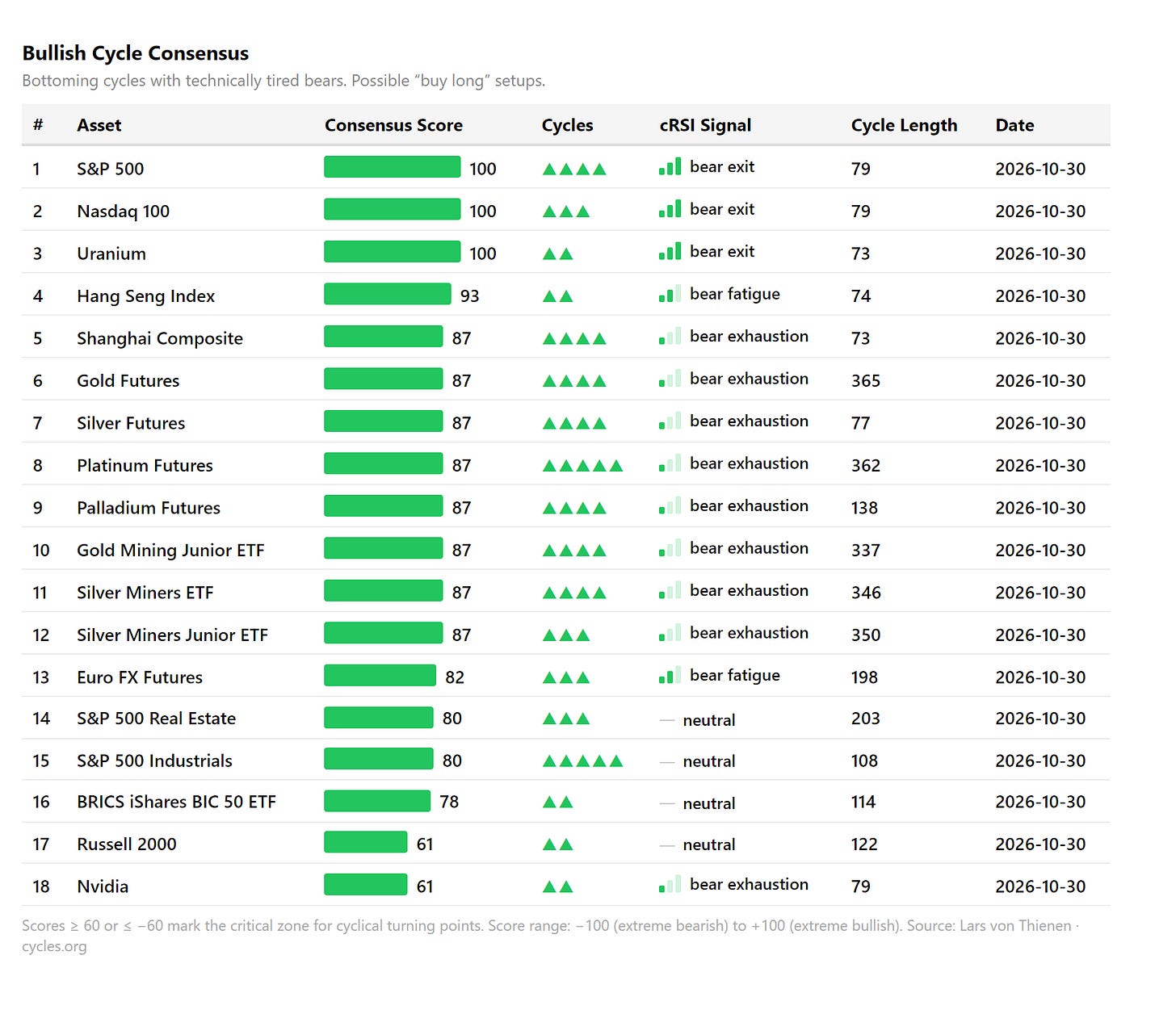Click the signal bars icon in Uranium row
The height and width of the screenshot is (1010, 1176).
tap(670, 251)
